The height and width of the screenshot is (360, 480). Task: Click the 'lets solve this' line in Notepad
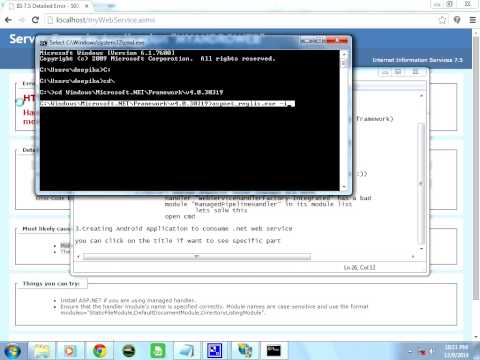click(x=221, y=210)
